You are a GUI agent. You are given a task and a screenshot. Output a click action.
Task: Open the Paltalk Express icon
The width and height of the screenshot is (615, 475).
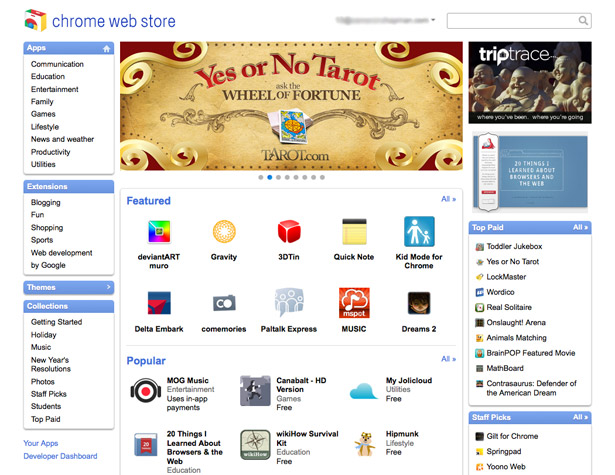pyautogui.click(x=289, y=302)
